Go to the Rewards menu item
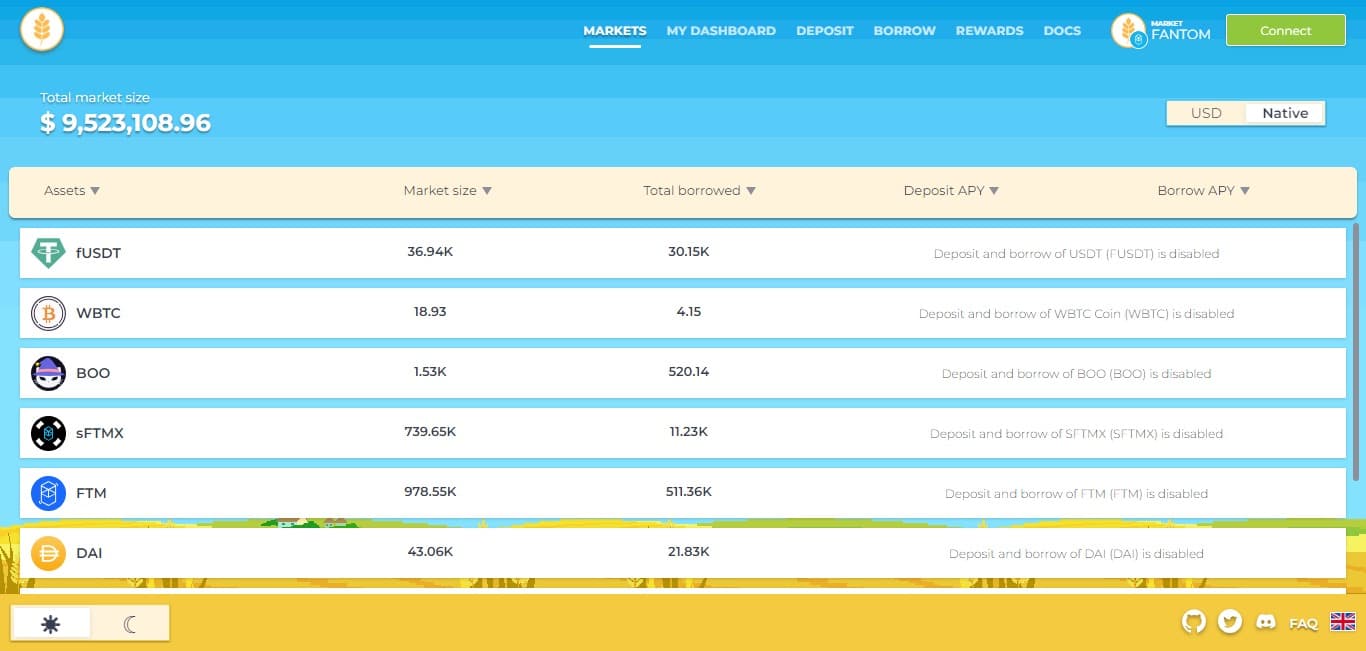 pos(989,31)
